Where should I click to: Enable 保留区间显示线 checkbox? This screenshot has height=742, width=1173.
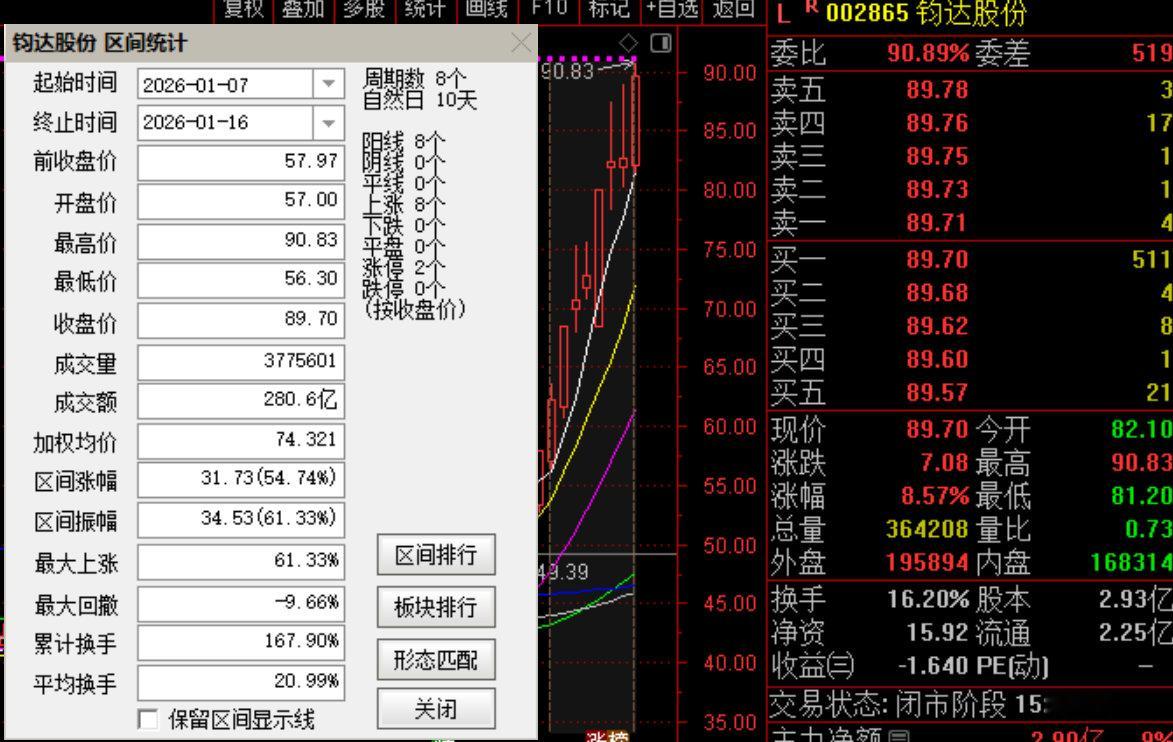(146, 717)
